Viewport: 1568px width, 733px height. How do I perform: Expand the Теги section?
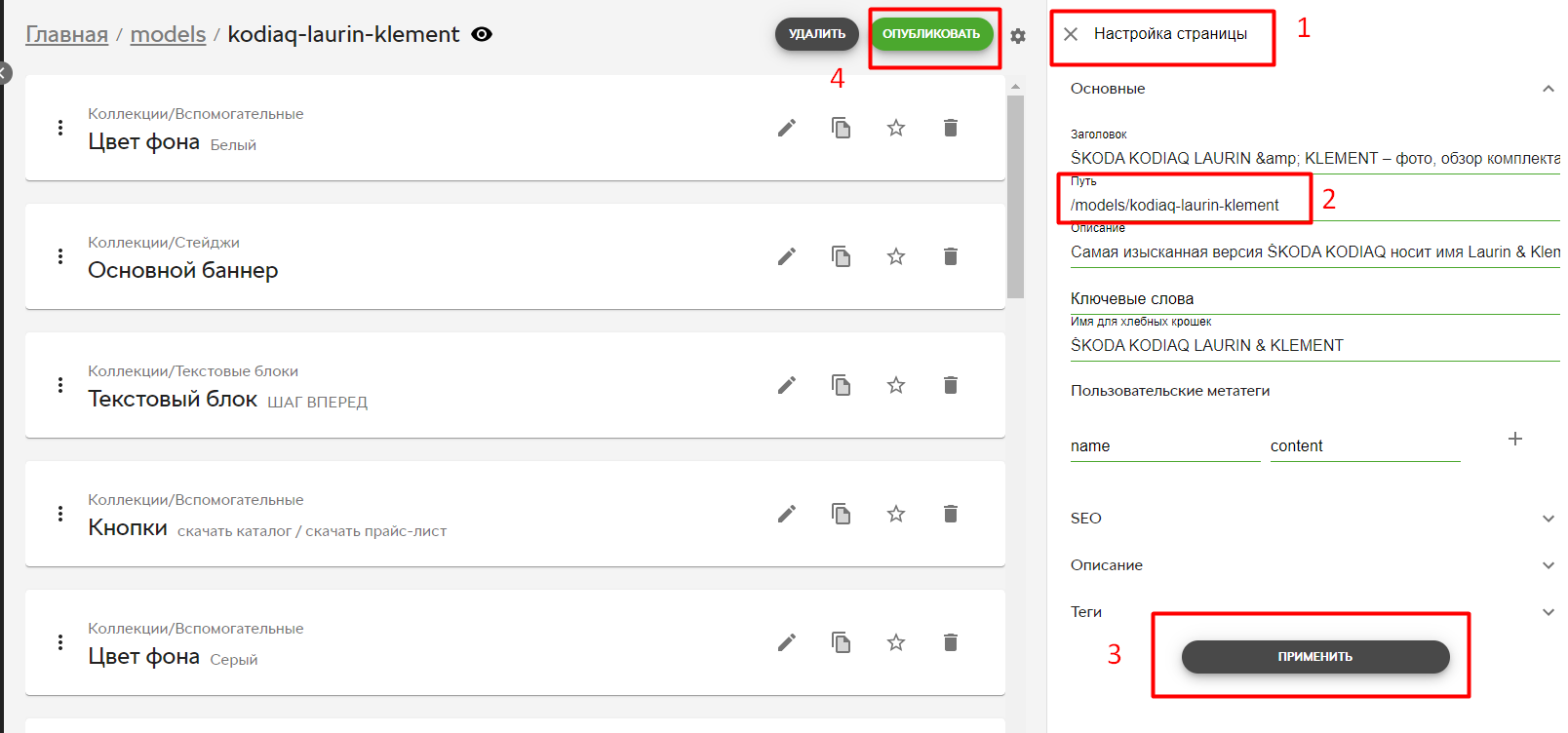pos(1548,612)
